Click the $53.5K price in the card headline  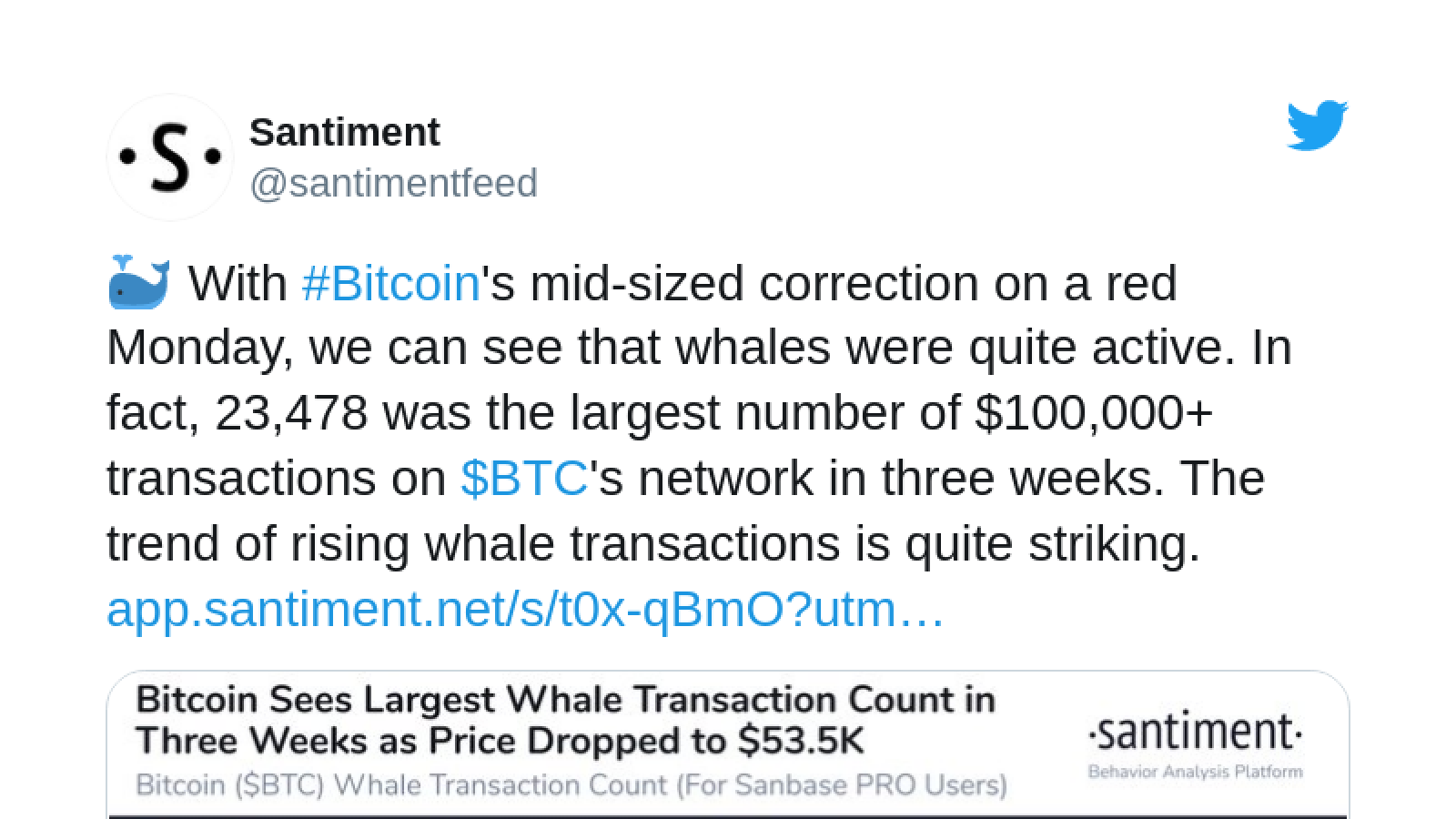pos(801,741)
